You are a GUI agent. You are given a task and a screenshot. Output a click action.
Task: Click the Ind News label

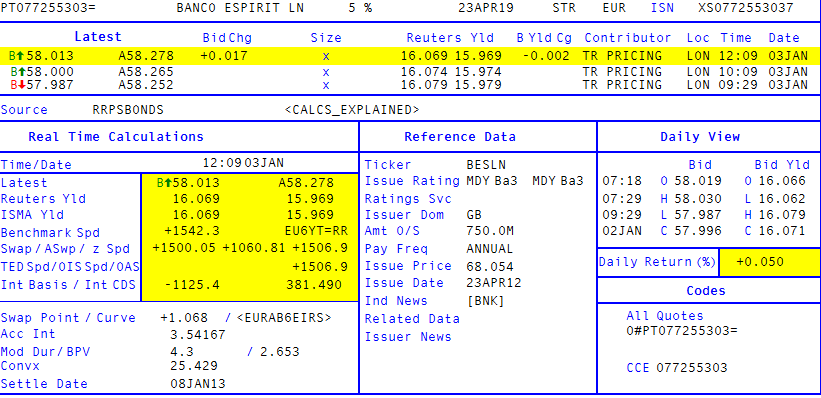click(396, 301)
